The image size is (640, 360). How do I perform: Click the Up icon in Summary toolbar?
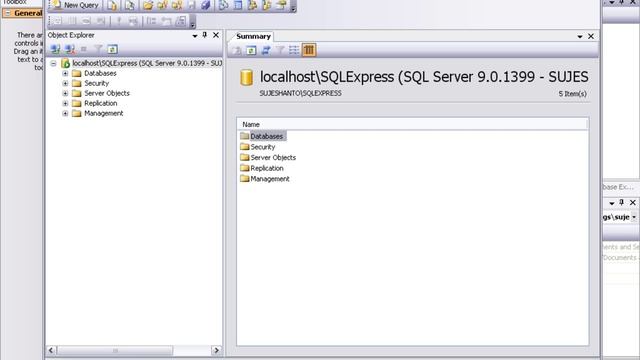pos(236,50)
